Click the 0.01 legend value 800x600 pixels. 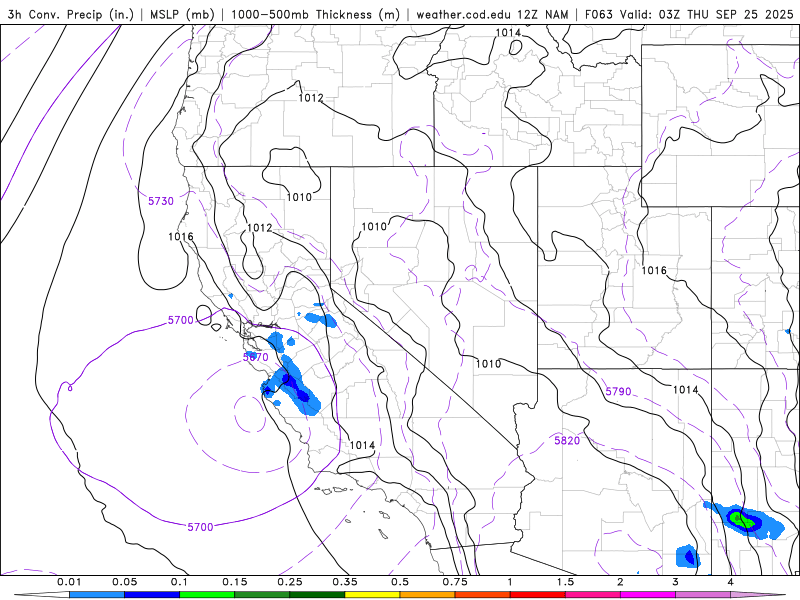pos(69,582)
